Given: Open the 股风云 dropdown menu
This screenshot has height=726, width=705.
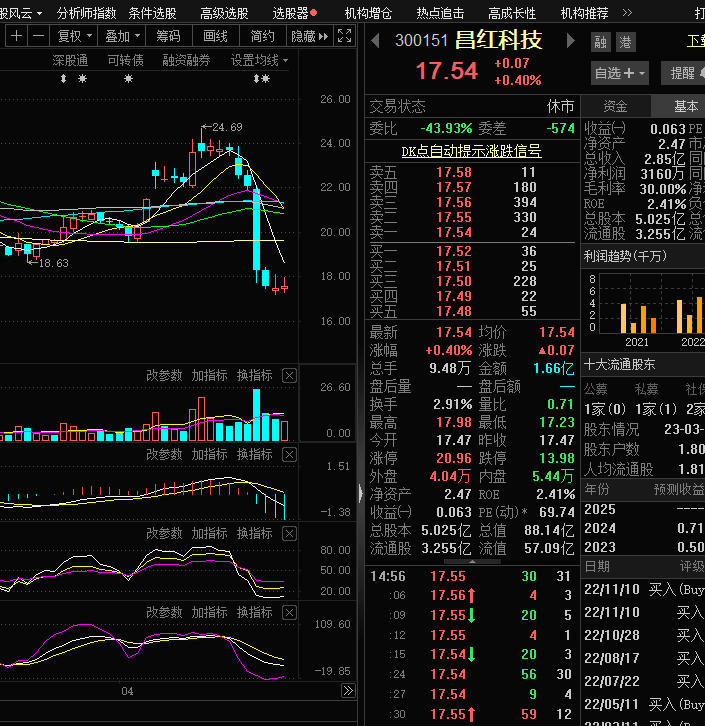Looking at the screenshot, I should coord(21,13).
